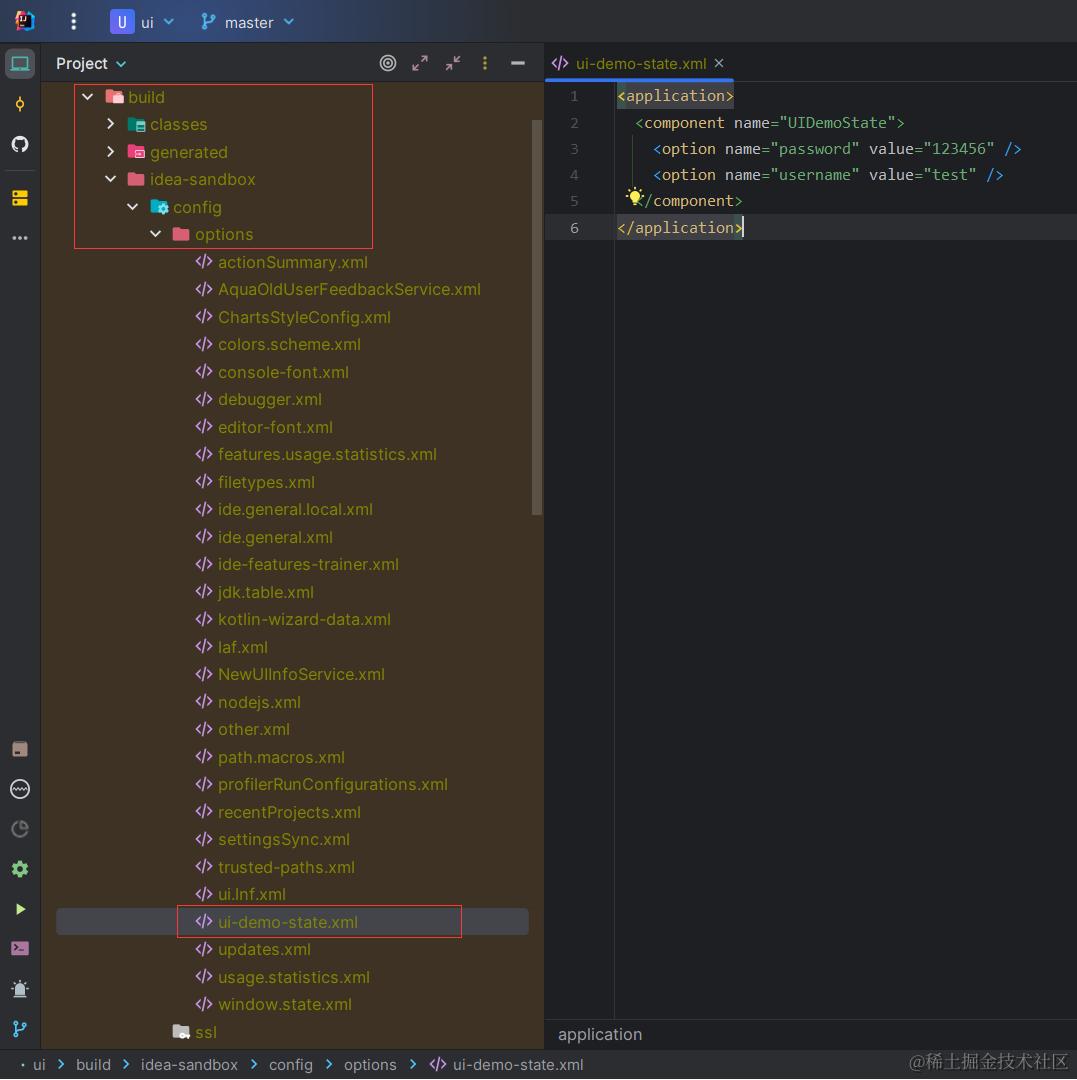Open the main menu three-dots button
The width and height of the screenshot is (1077, 1080).
(x=74, y=22)
